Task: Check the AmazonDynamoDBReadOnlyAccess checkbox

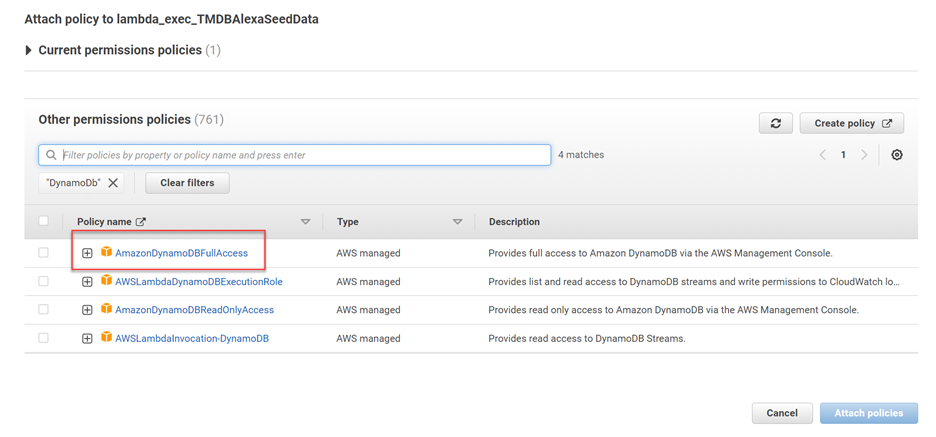Action: click(x=43, y=309)
